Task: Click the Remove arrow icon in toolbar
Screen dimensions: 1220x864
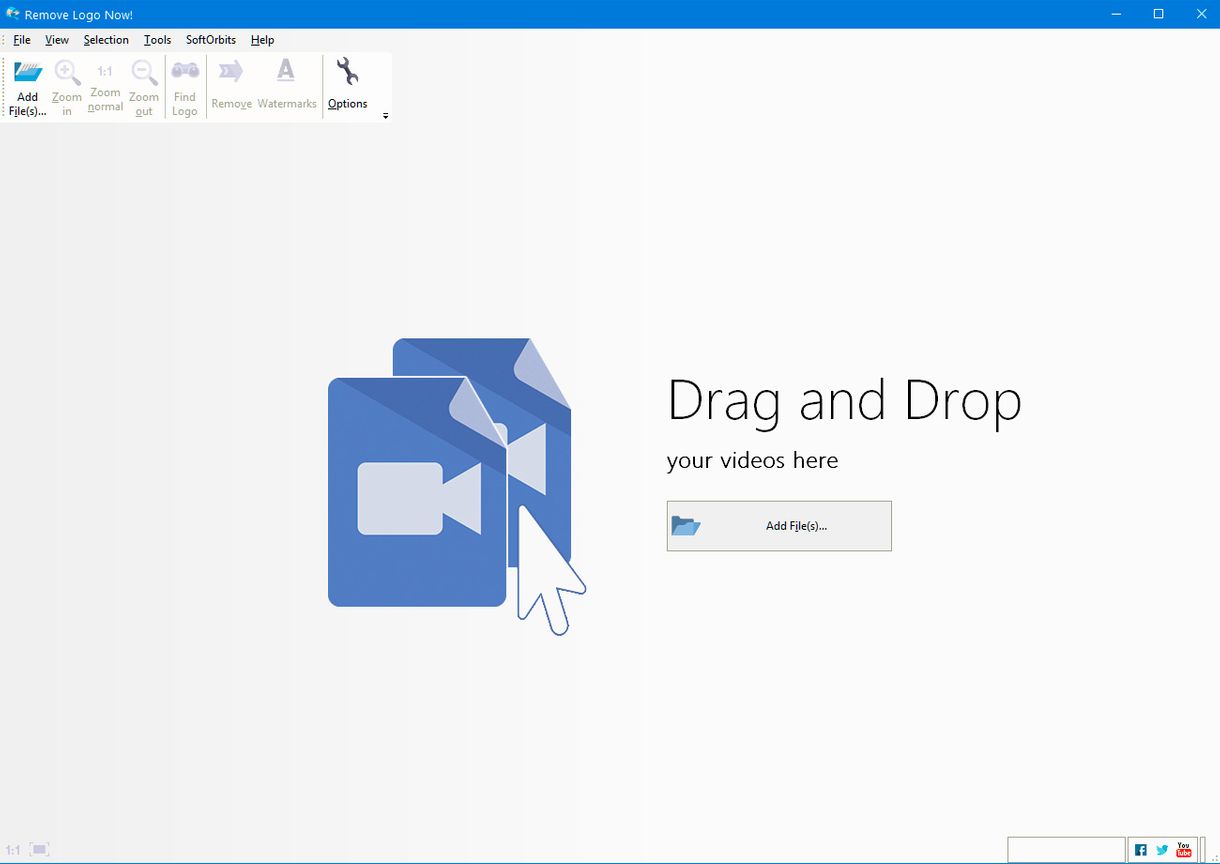Action: click(231, 72)
